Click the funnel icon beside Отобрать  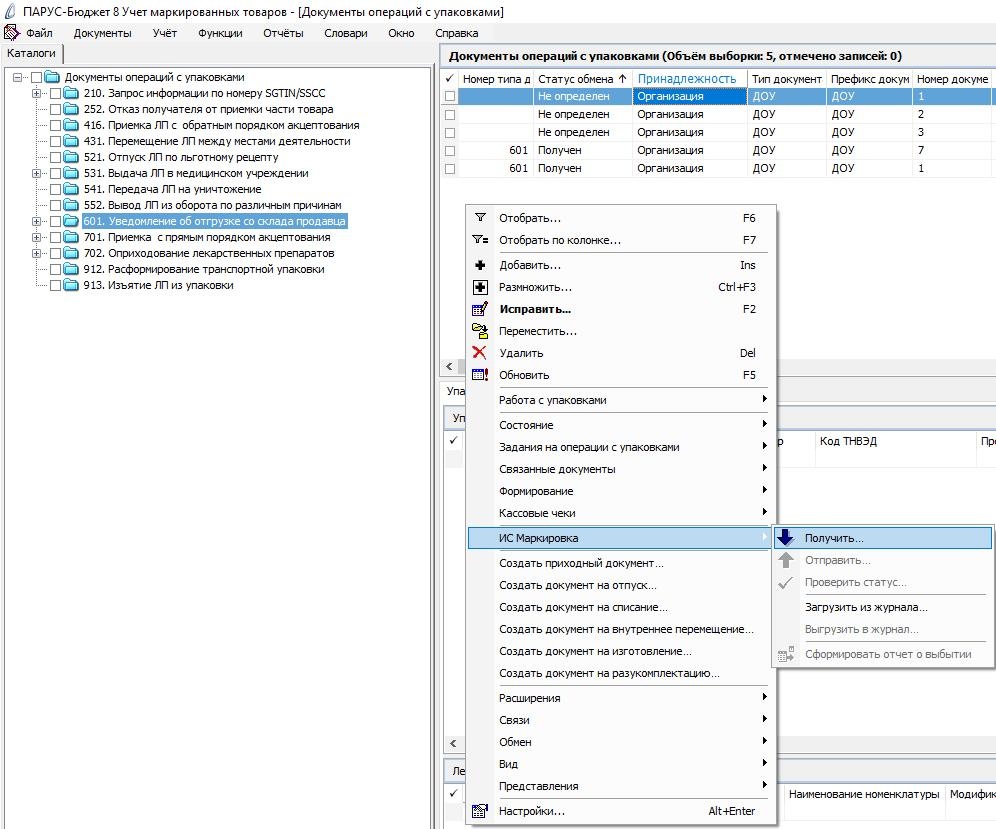(x=480, y=217)
